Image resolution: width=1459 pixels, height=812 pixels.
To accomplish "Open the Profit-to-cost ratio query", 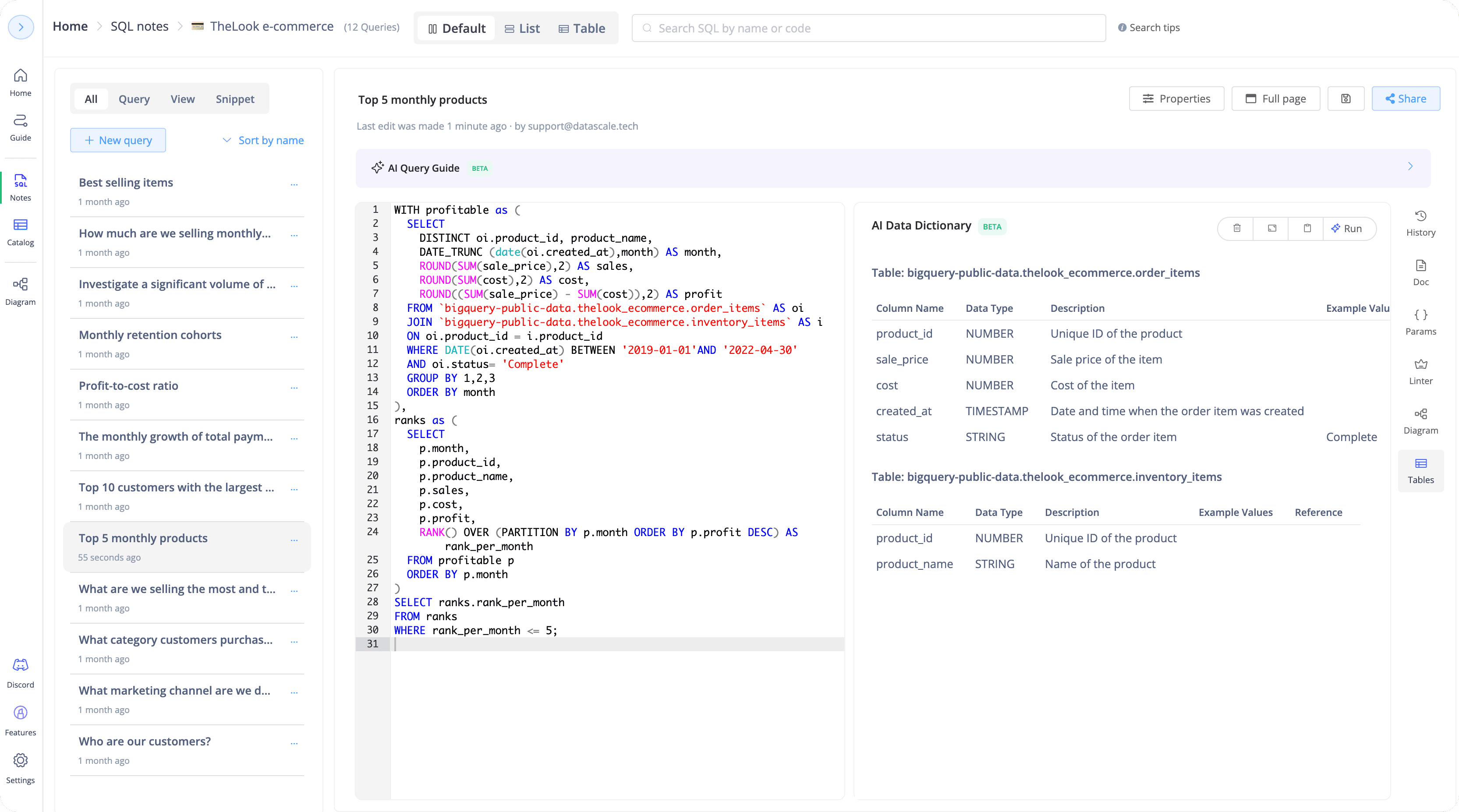I will coord(187,395).
